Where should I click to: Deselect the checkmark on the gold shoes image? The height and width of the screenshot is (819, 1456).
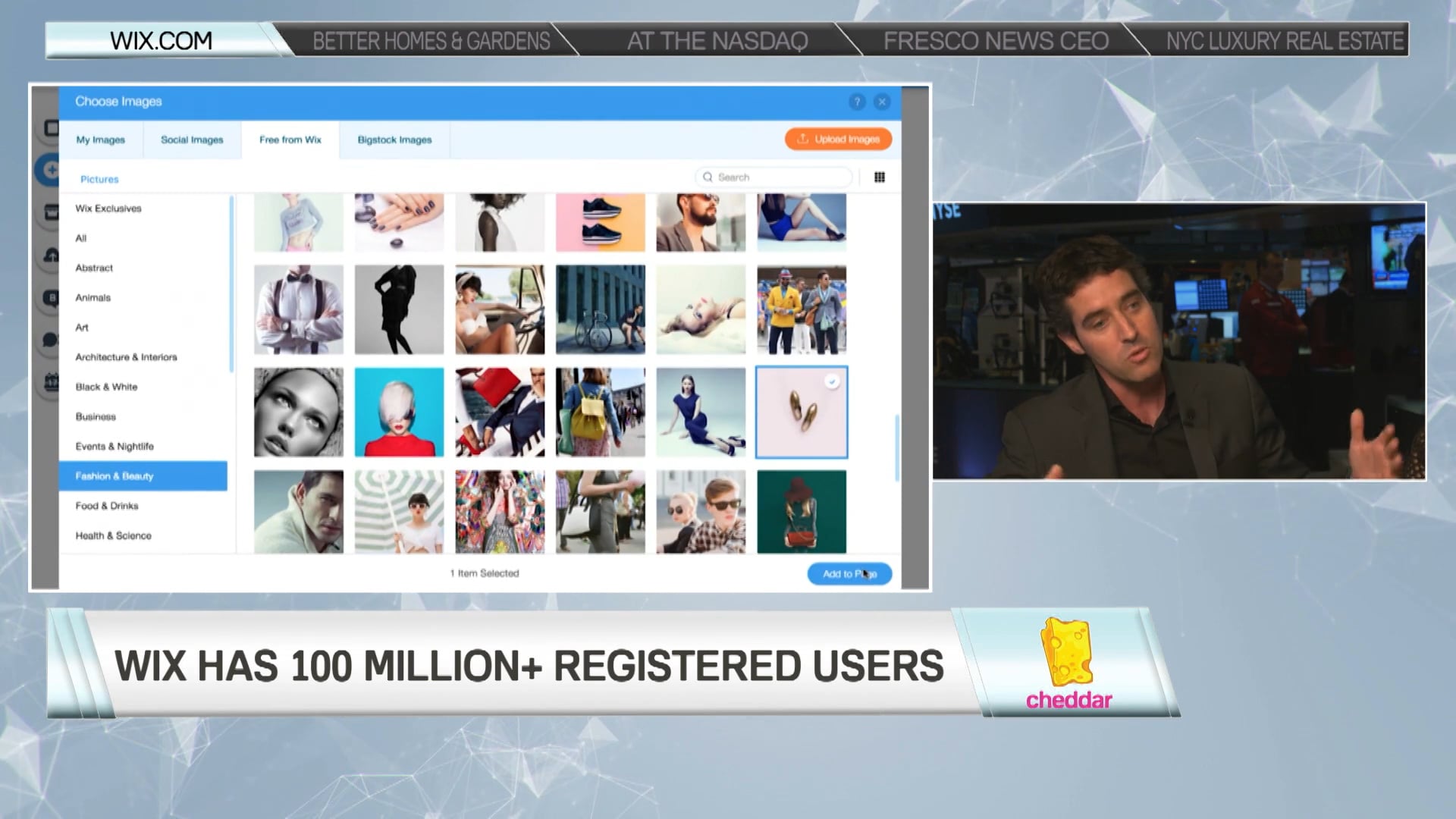(x=832, y=381)
